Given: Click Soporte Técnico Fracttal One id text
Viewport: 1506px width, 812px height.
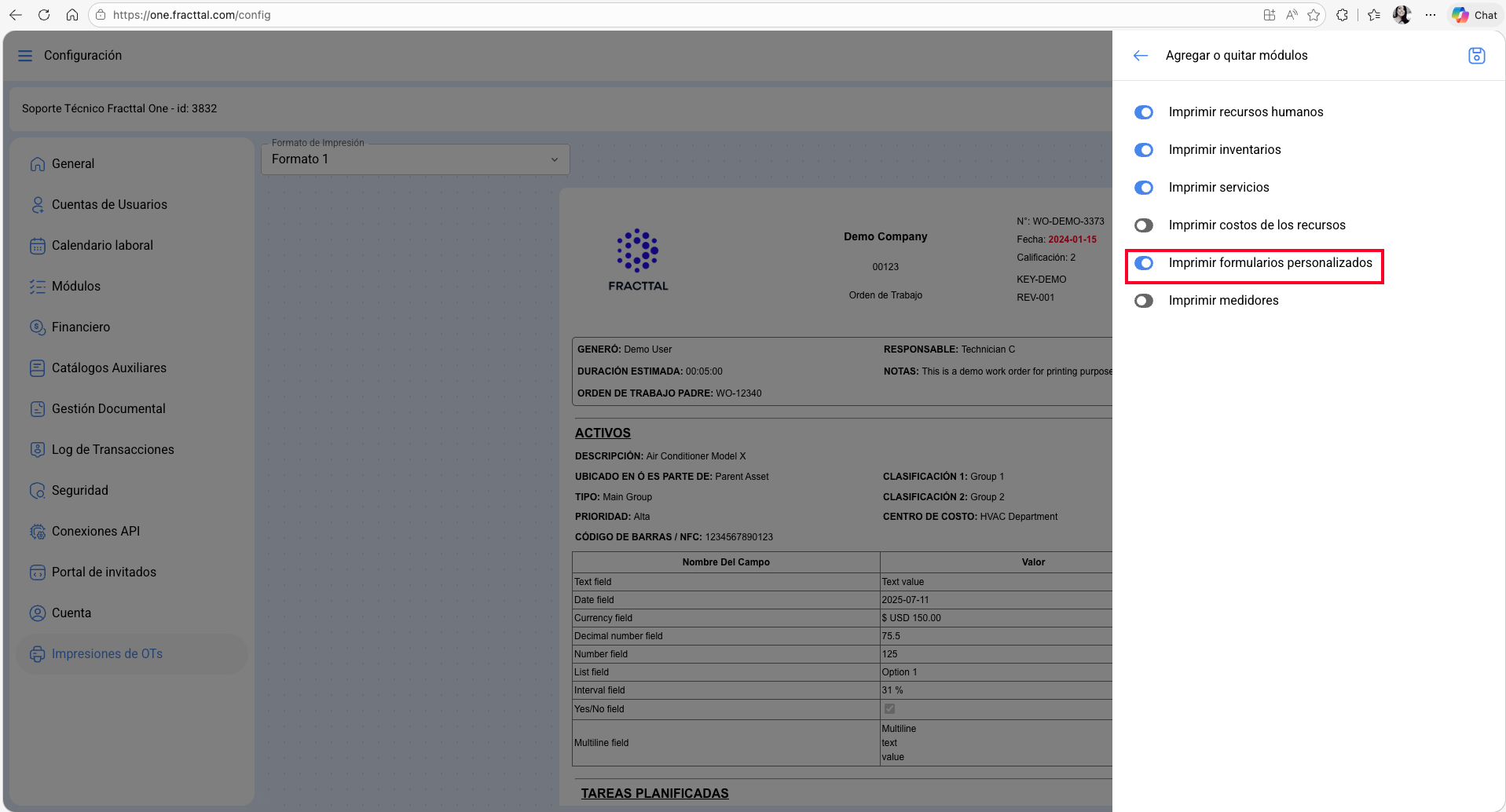Looking at the screenshot, I should [x=119, y=108].
